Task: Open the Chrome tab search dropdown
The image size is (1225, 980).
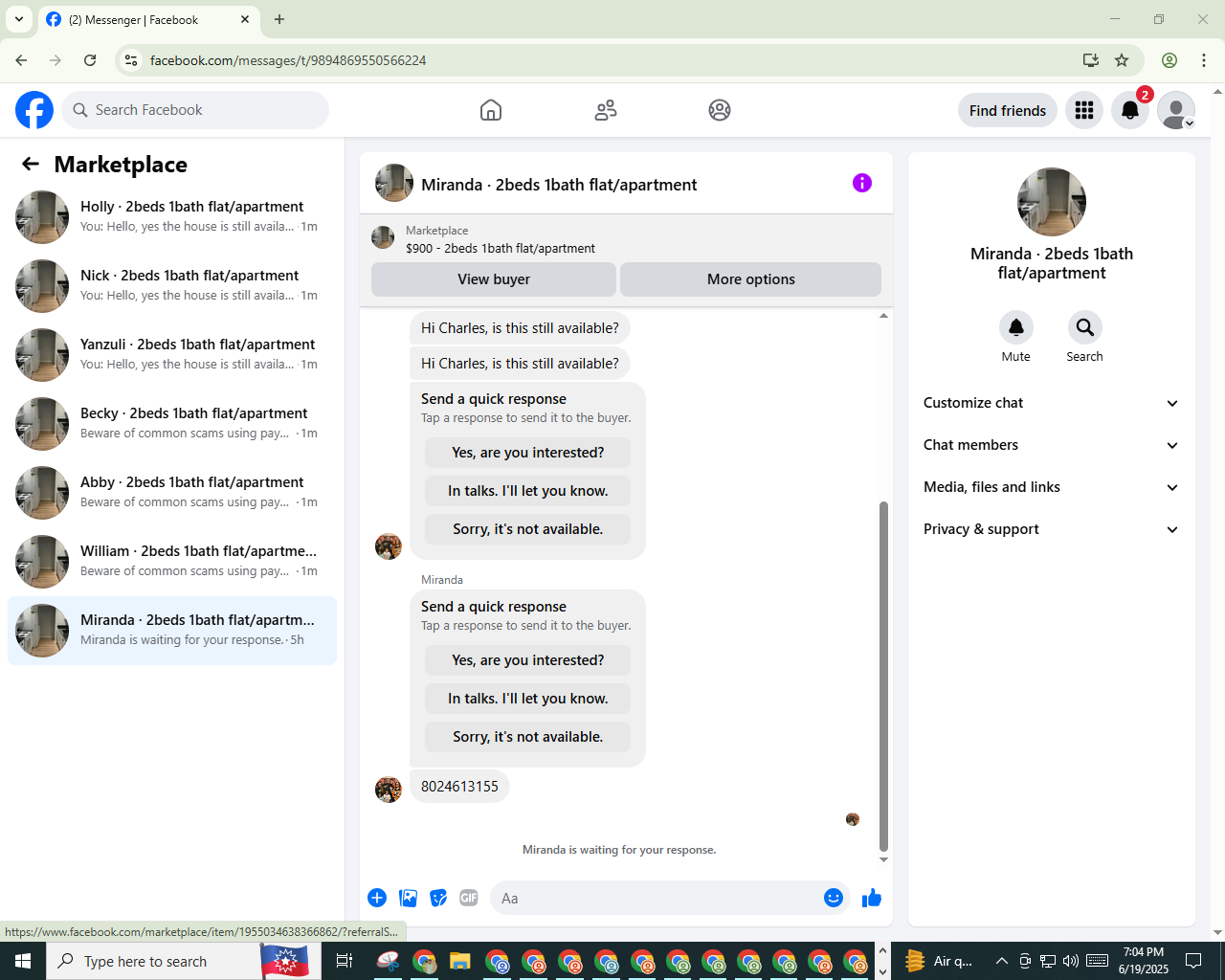Action: pos(19,19)
